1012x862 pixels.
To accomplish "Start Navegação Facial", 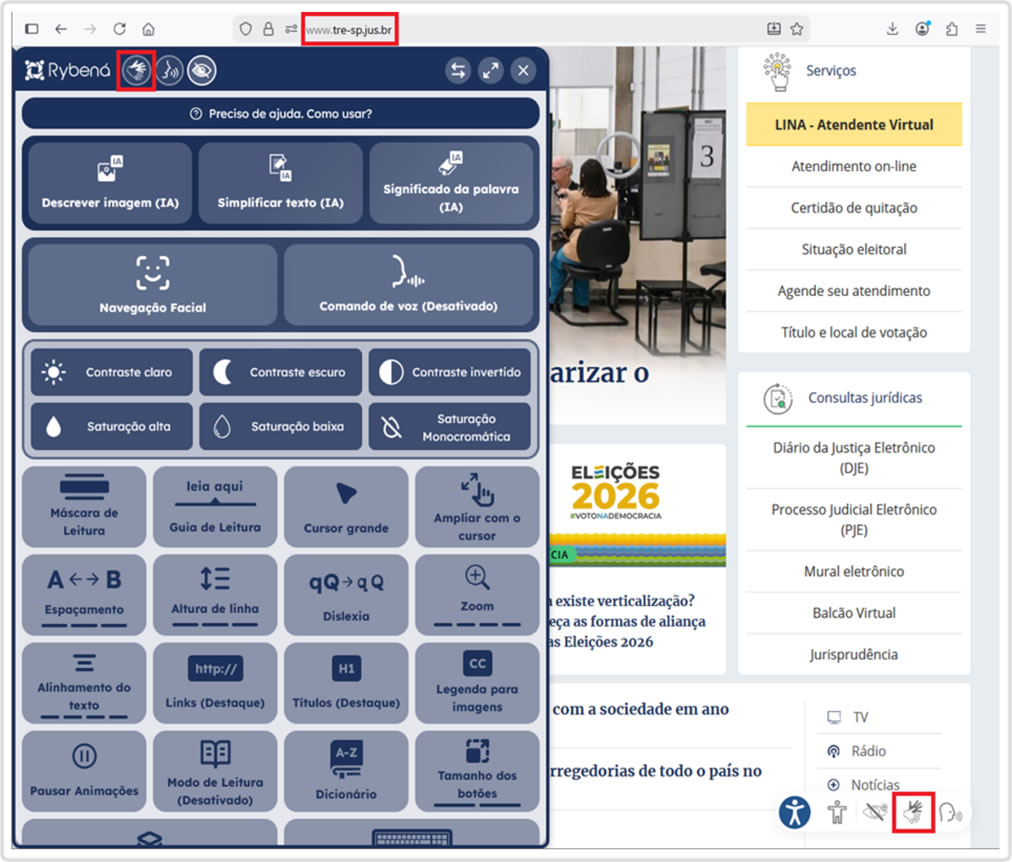I will click(x=152, y=286).
